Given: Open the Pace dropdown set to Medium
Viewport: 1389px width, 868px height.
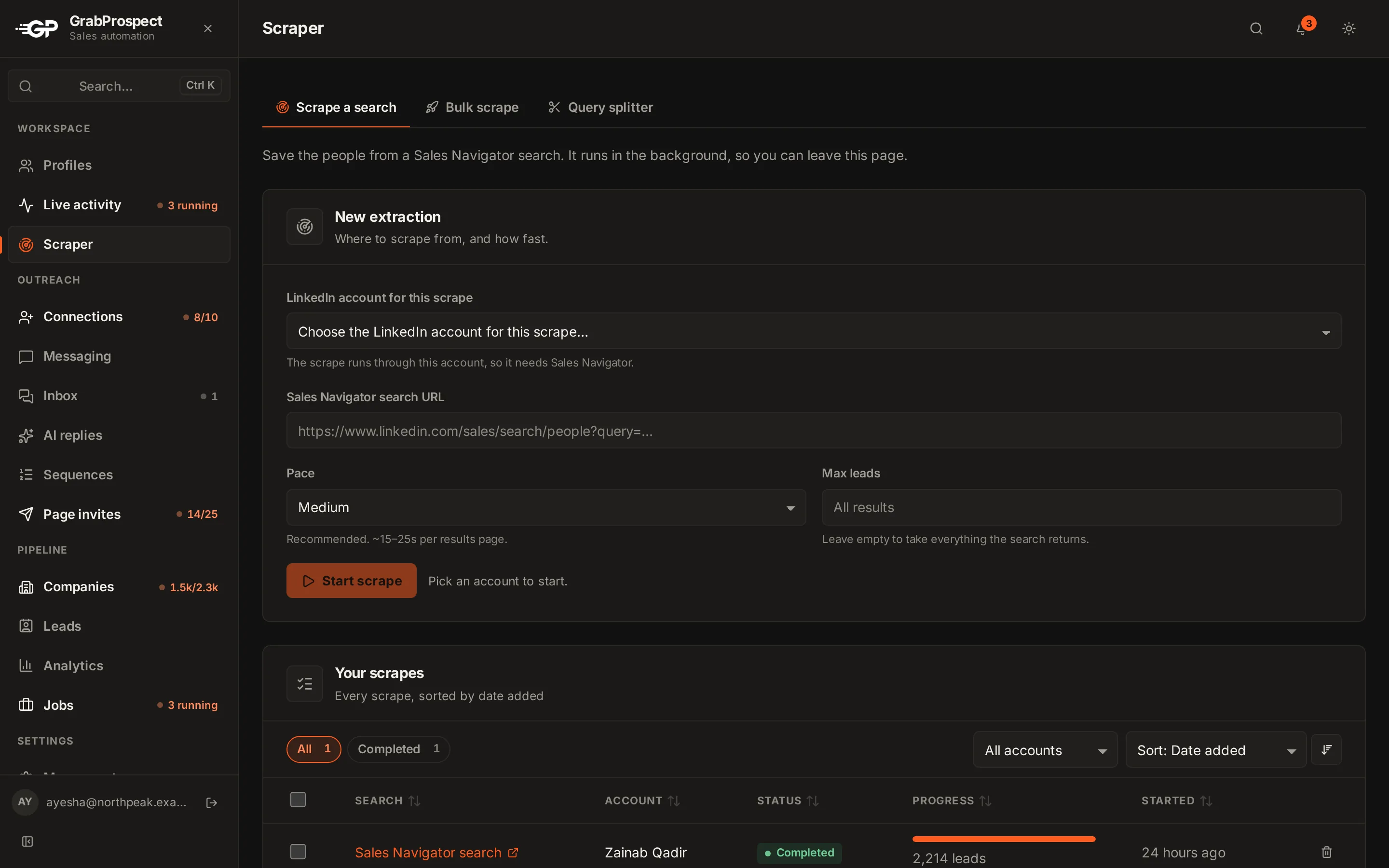Looking at the screenshot, I should (x=546, y=507).
